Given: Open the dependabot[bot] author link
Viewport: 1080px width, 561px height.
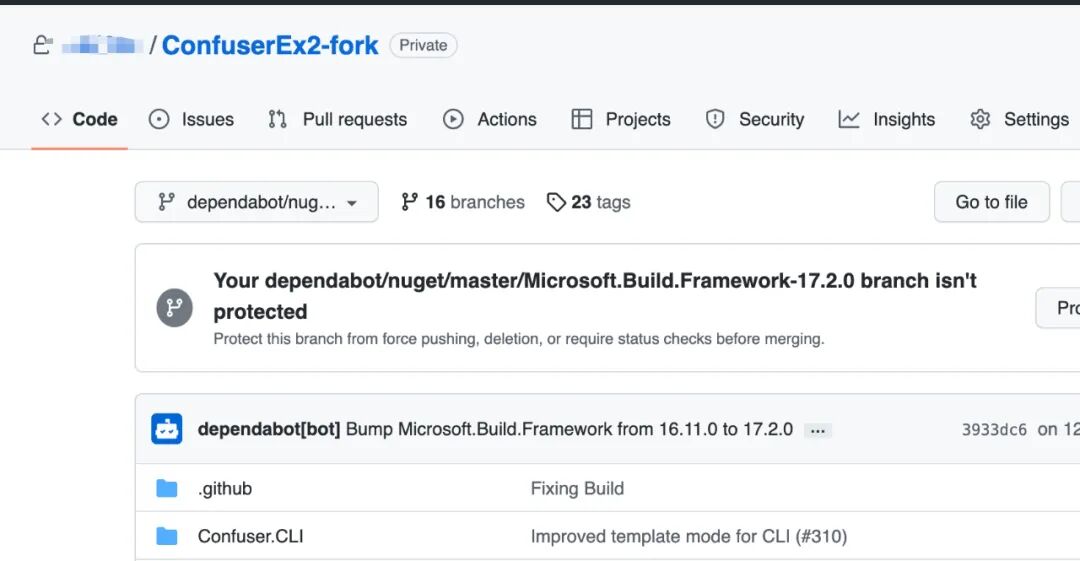Looking at the screenshot, I should [x=269, y=429].
